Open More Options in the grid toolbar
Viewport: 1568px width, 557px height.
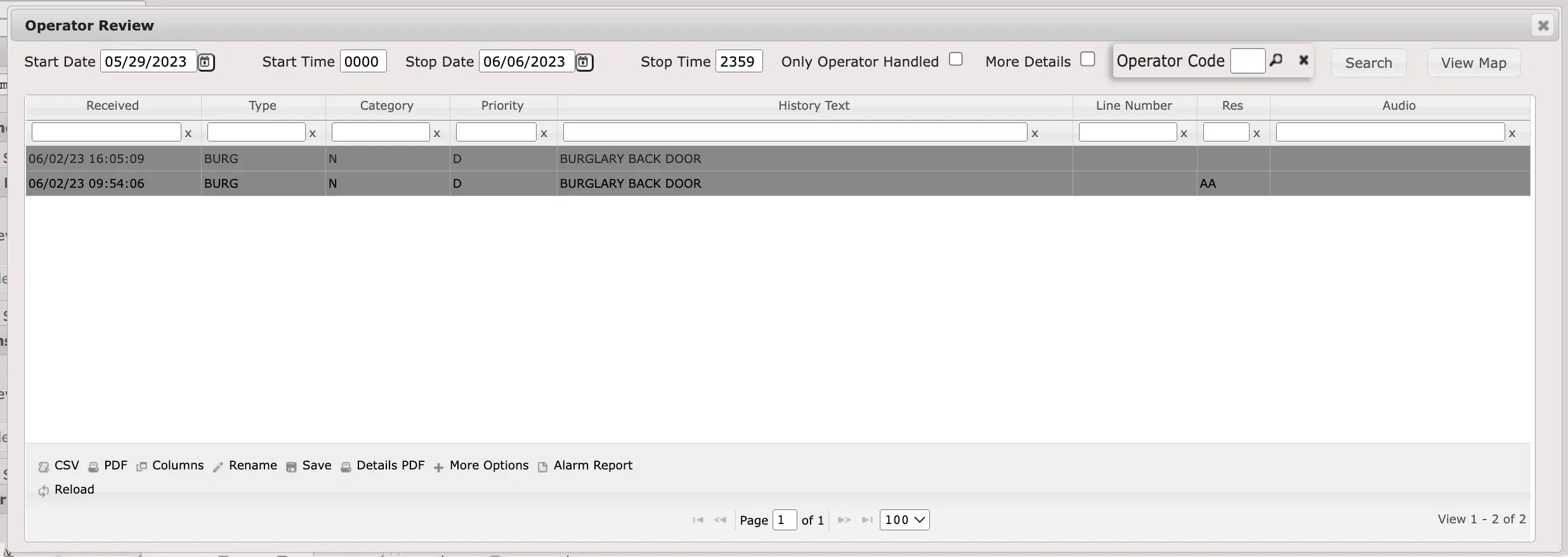[481, 466]
